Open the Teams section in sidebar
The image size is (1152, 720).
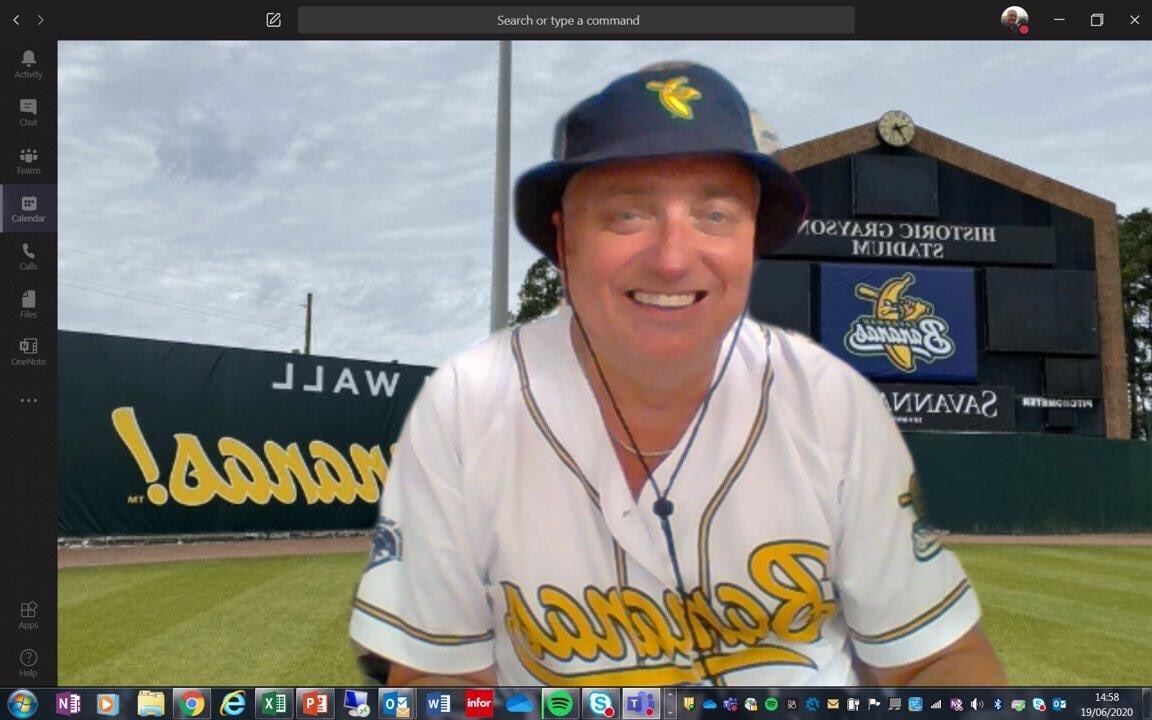pyautogui.click(x=28, y=161)
